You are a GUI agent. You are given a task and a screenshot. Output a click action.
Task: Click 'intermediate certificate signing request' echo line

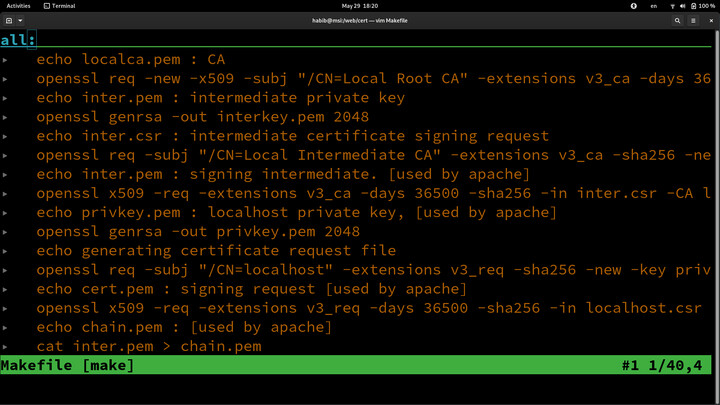(x=293, y=136)
